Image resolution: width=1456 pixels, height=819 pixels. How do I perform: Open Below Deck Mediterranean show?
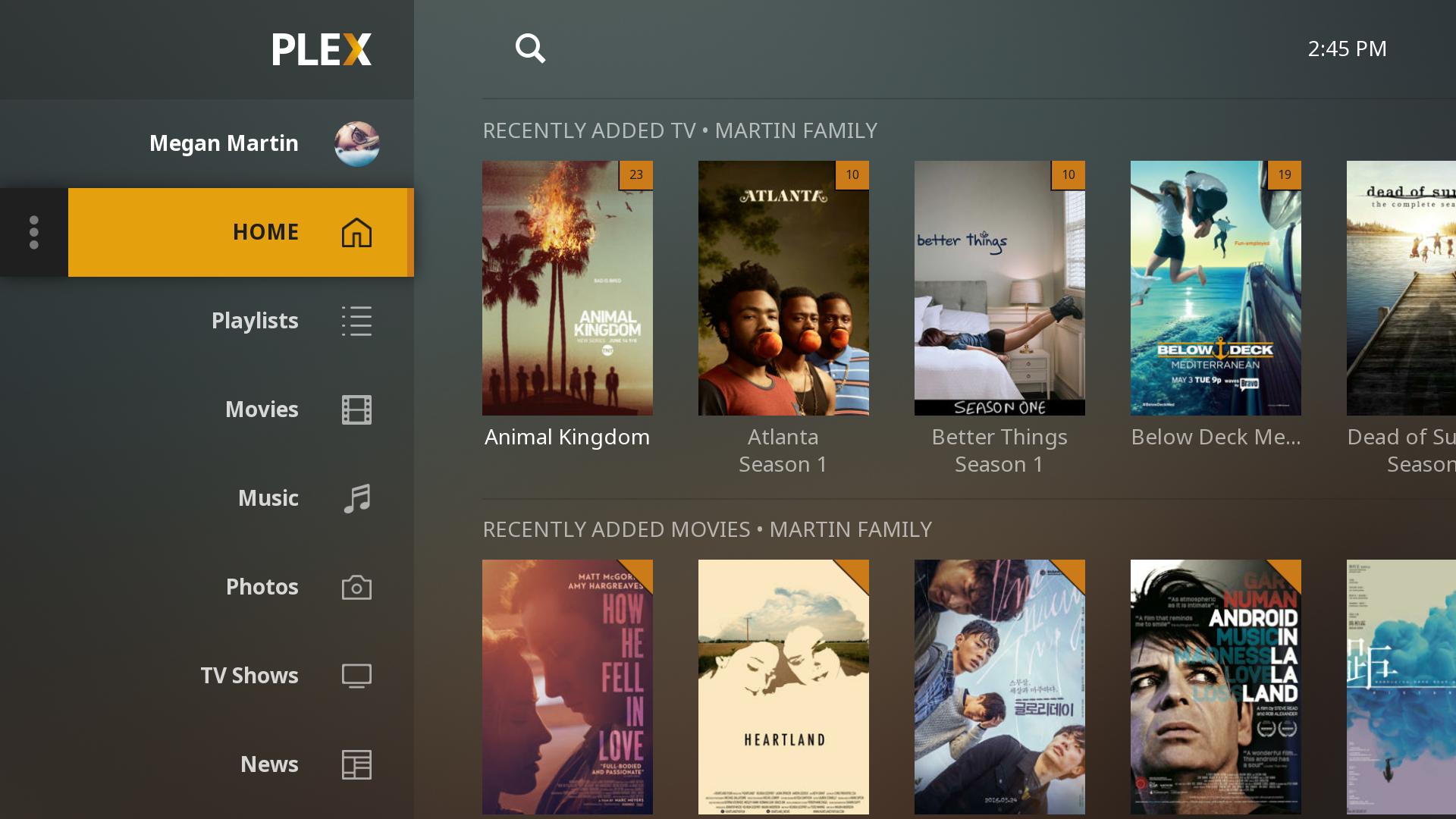coord(1216,288)
